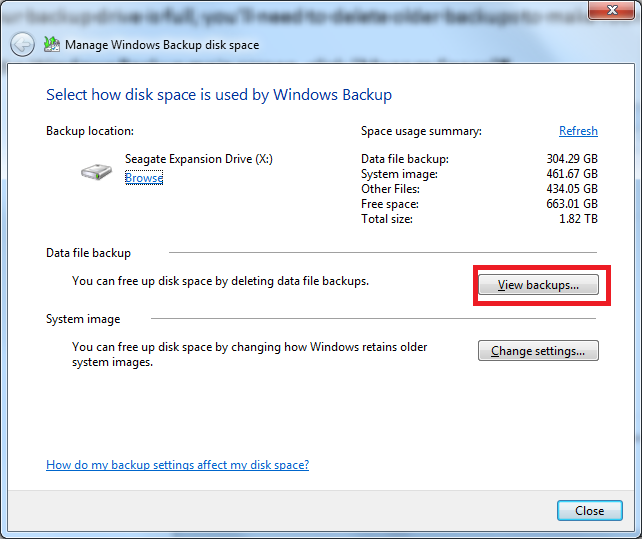Click the 304.29 GB data file backup value
642x539 pixels.
(572, 159)
